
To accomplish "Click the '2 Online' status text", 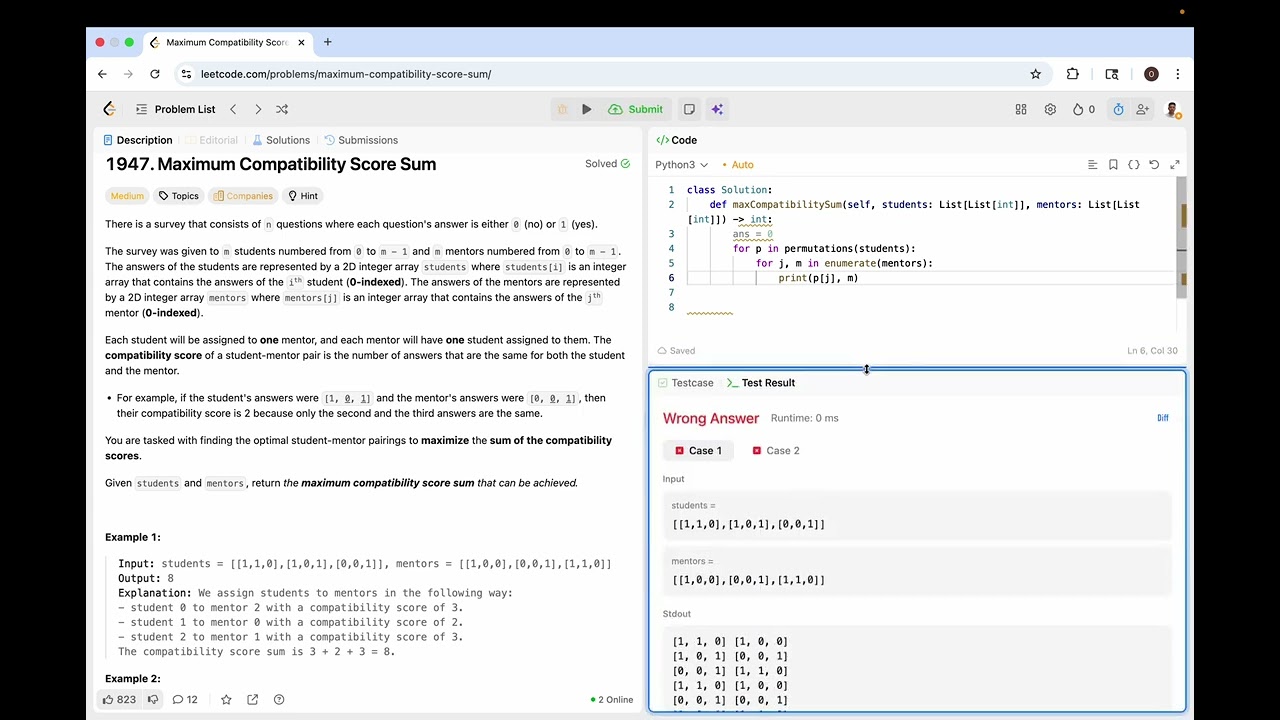I will coord(611,700).
